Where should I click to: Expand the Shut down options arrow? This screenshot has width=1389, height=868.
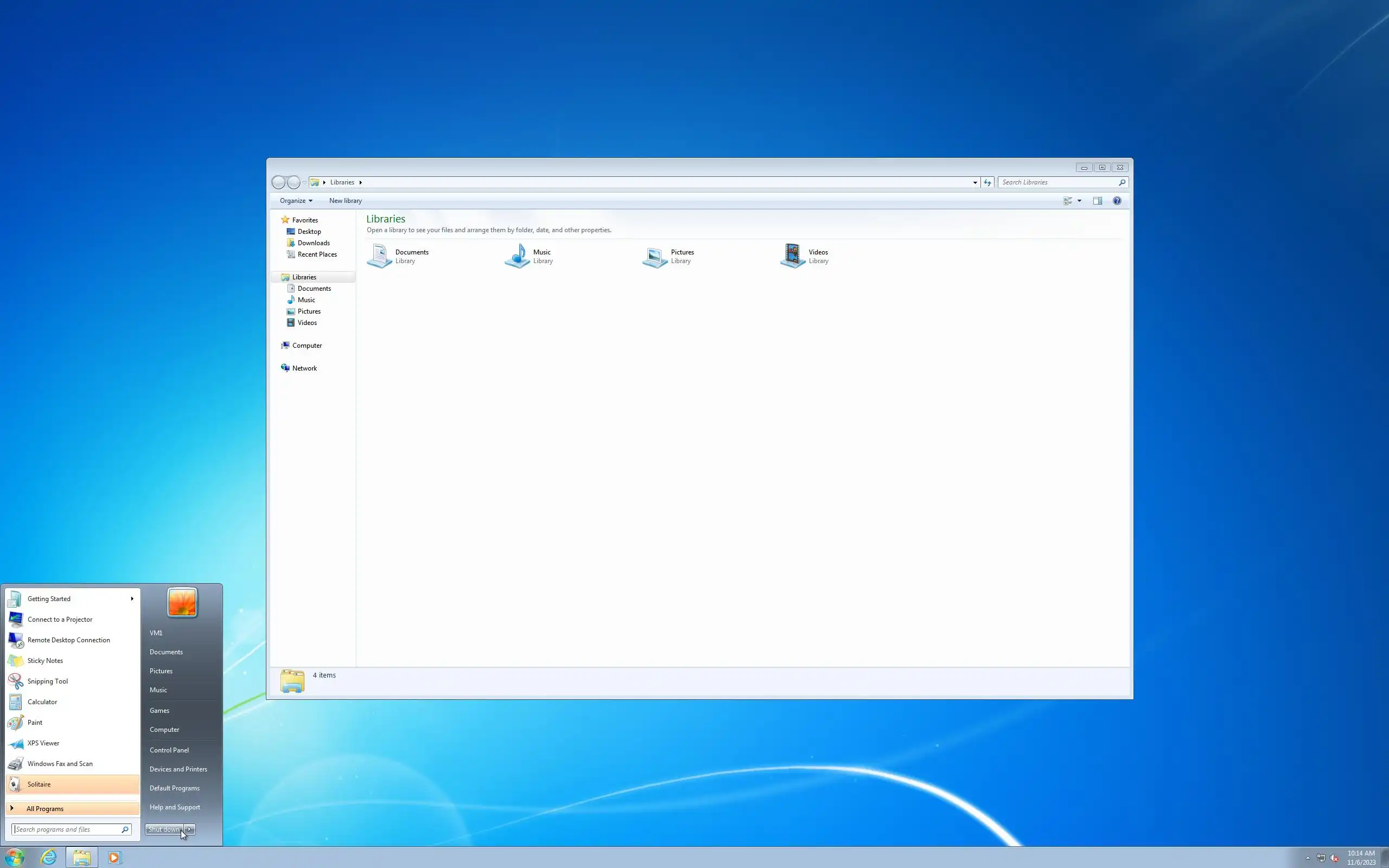coord(189,829)
